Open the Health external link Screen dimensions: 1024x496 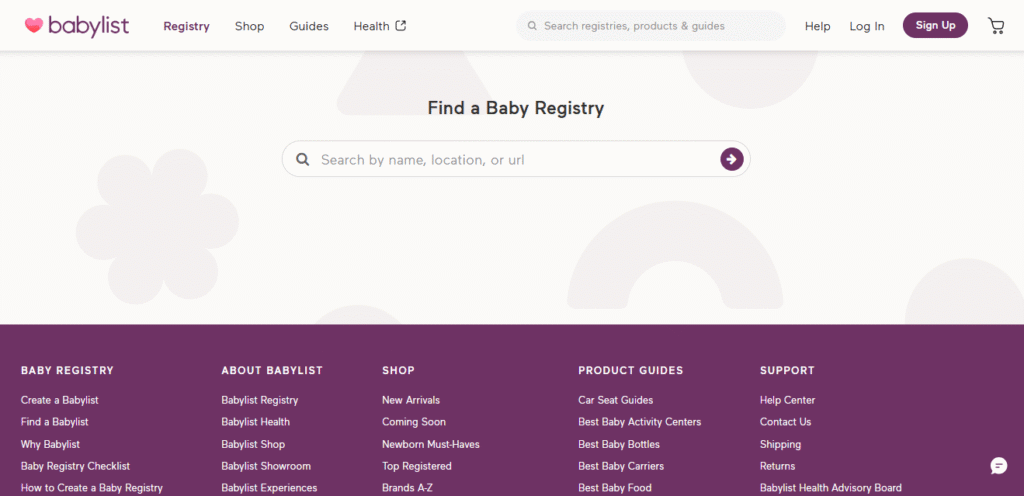pyautogui.click(x=379, y=26)
